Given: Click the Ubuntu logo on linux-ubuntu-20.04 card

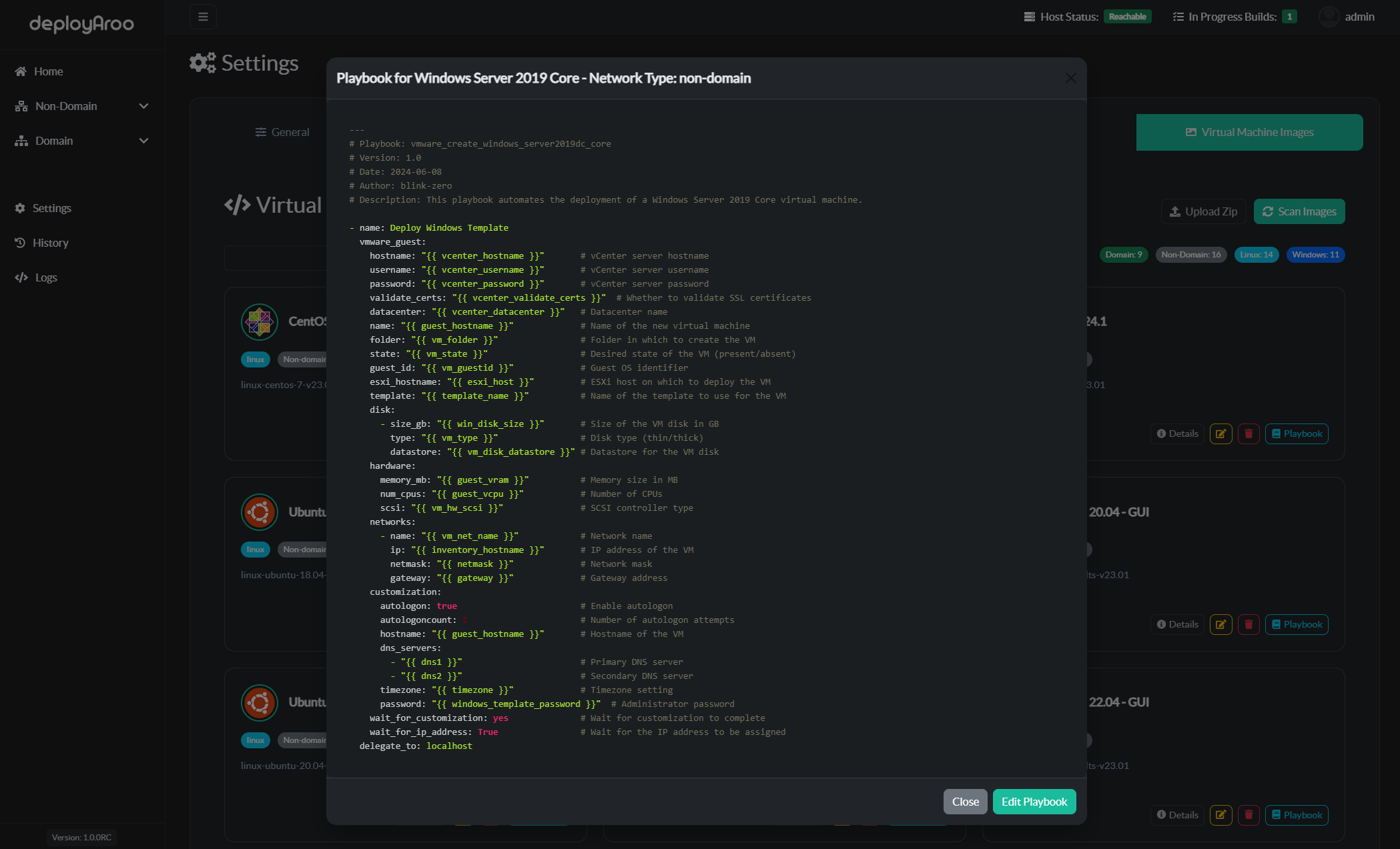Looking at the screenshot, I should point(260,703).
